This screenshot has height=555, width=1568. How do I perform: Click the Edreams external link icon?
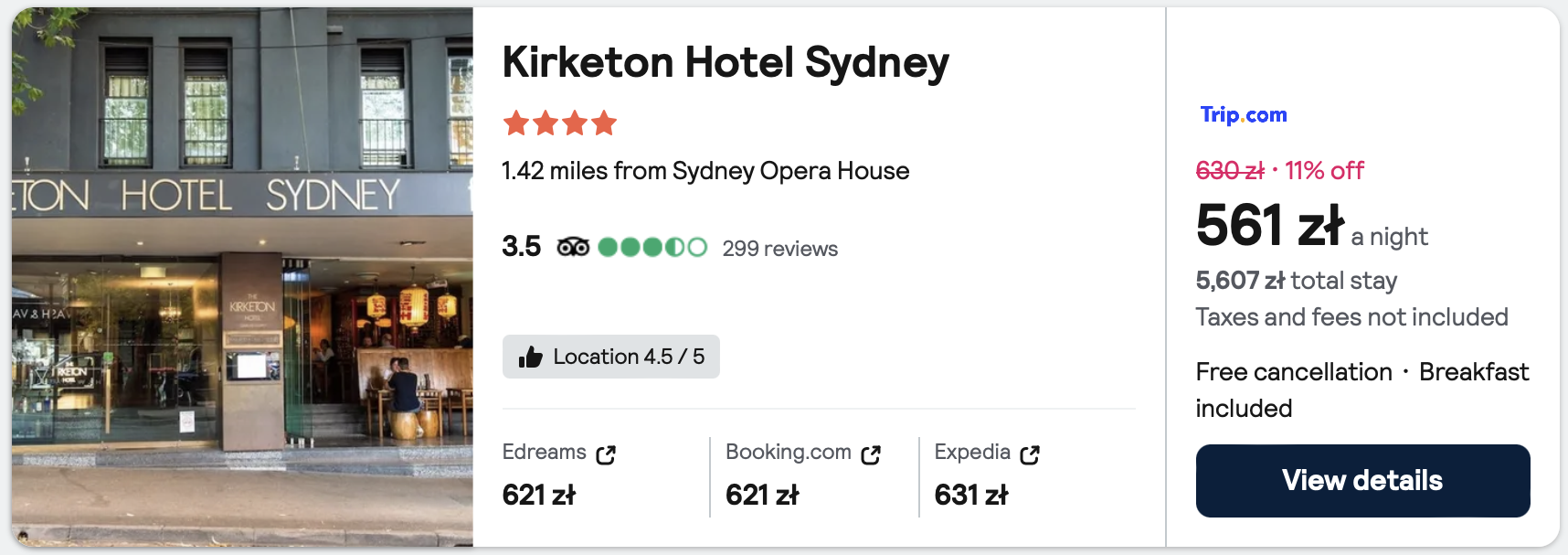(x=606, y=454)
